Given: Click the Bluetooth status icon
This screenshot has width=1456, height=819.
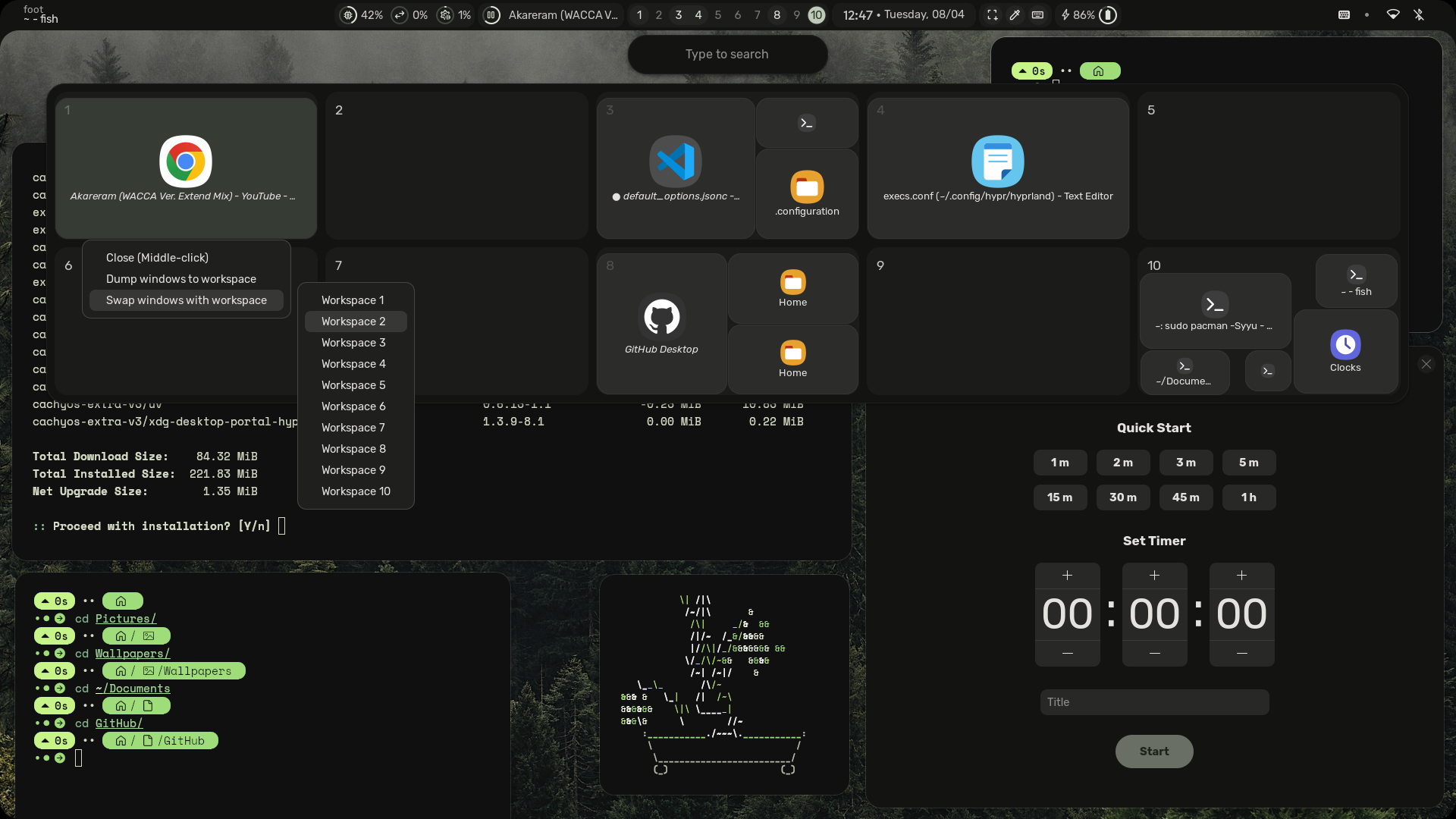Looking at the screenshot, I should pos(1419,14).
